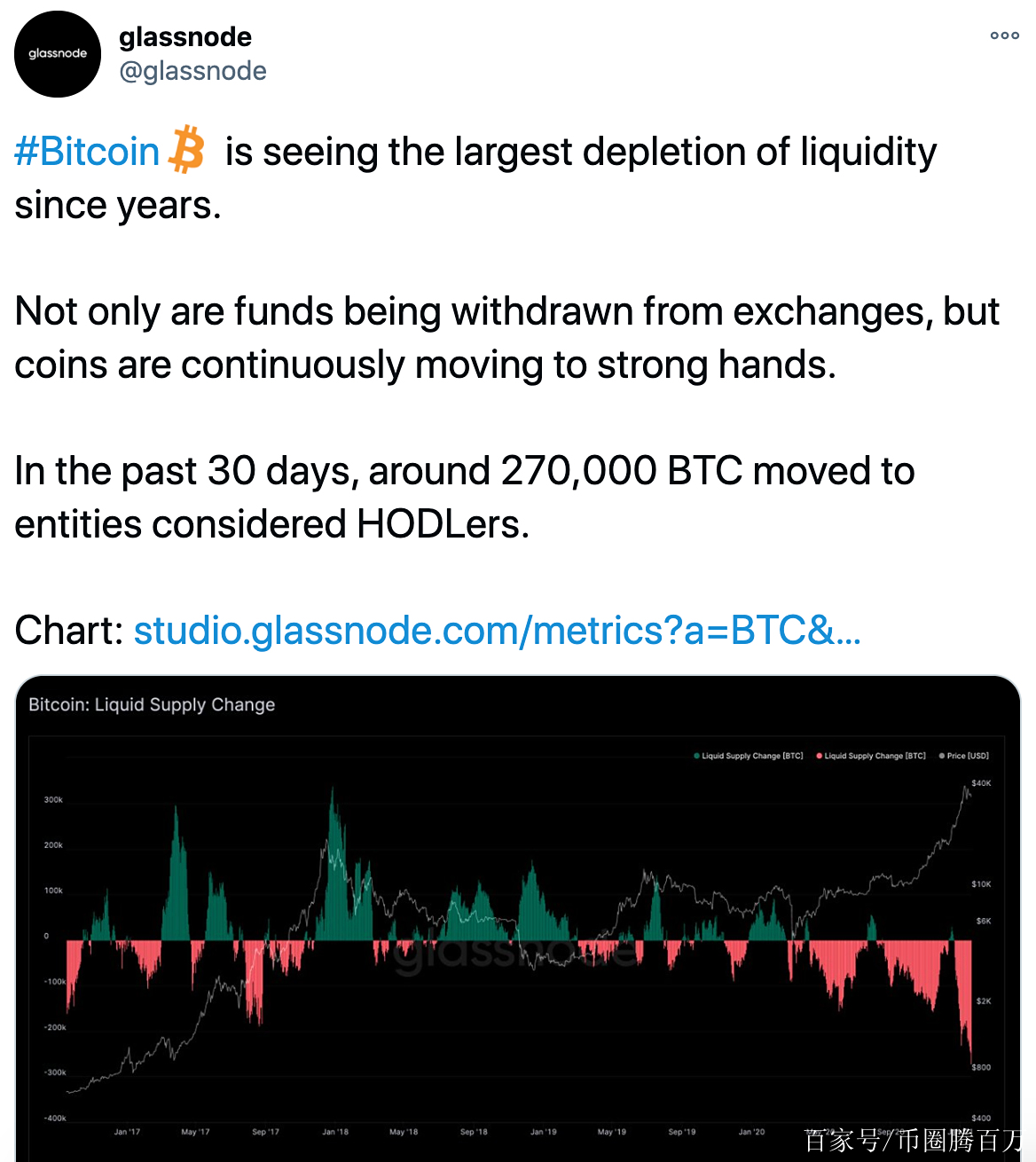Toggle the green Liquid Supply Change legend
This screenshot has width=1036, height=1162.
pyautogui.click(x=748, y=756)
